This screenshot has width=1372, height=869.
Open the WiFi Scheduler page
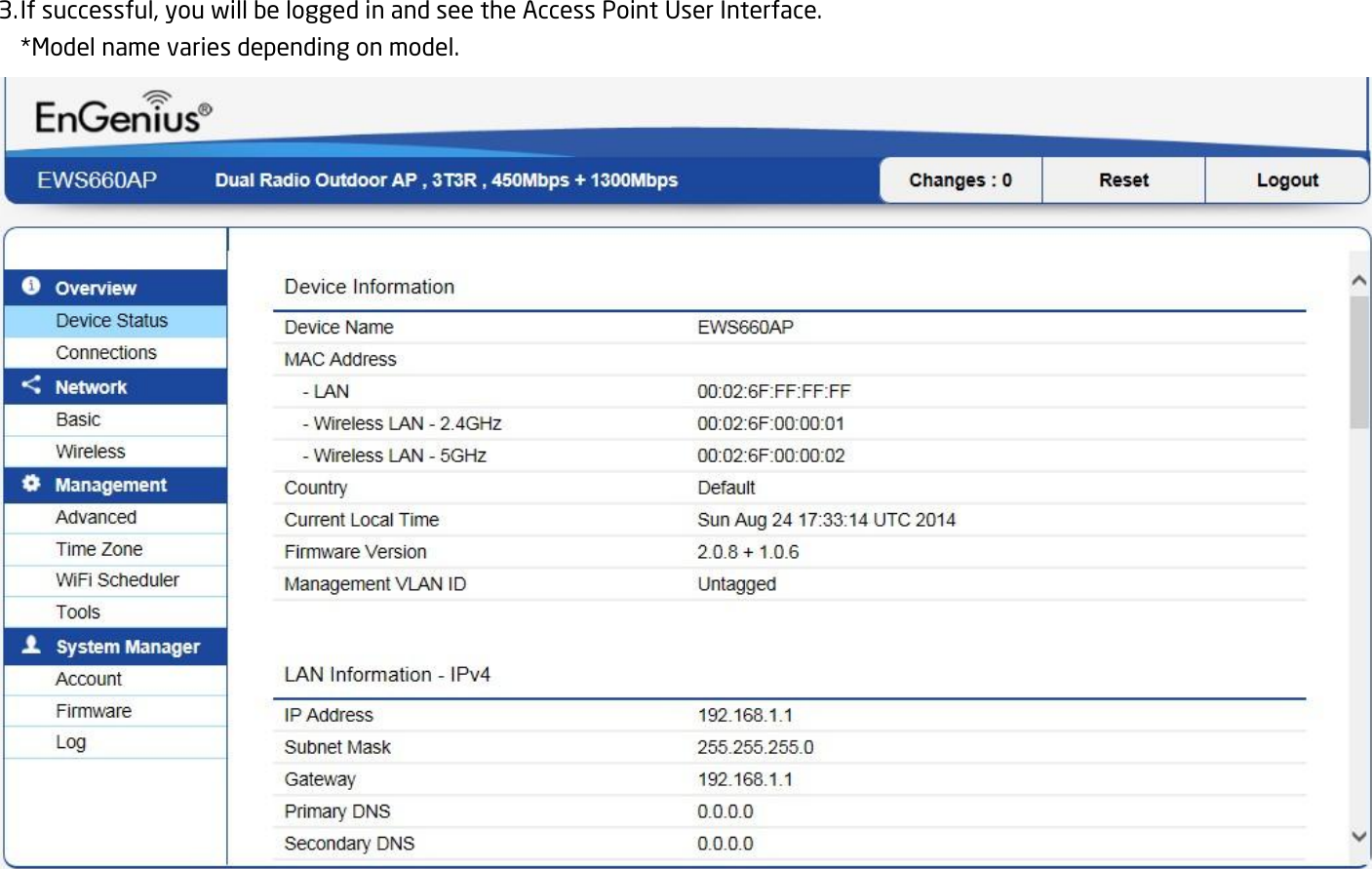pos(115,580)
